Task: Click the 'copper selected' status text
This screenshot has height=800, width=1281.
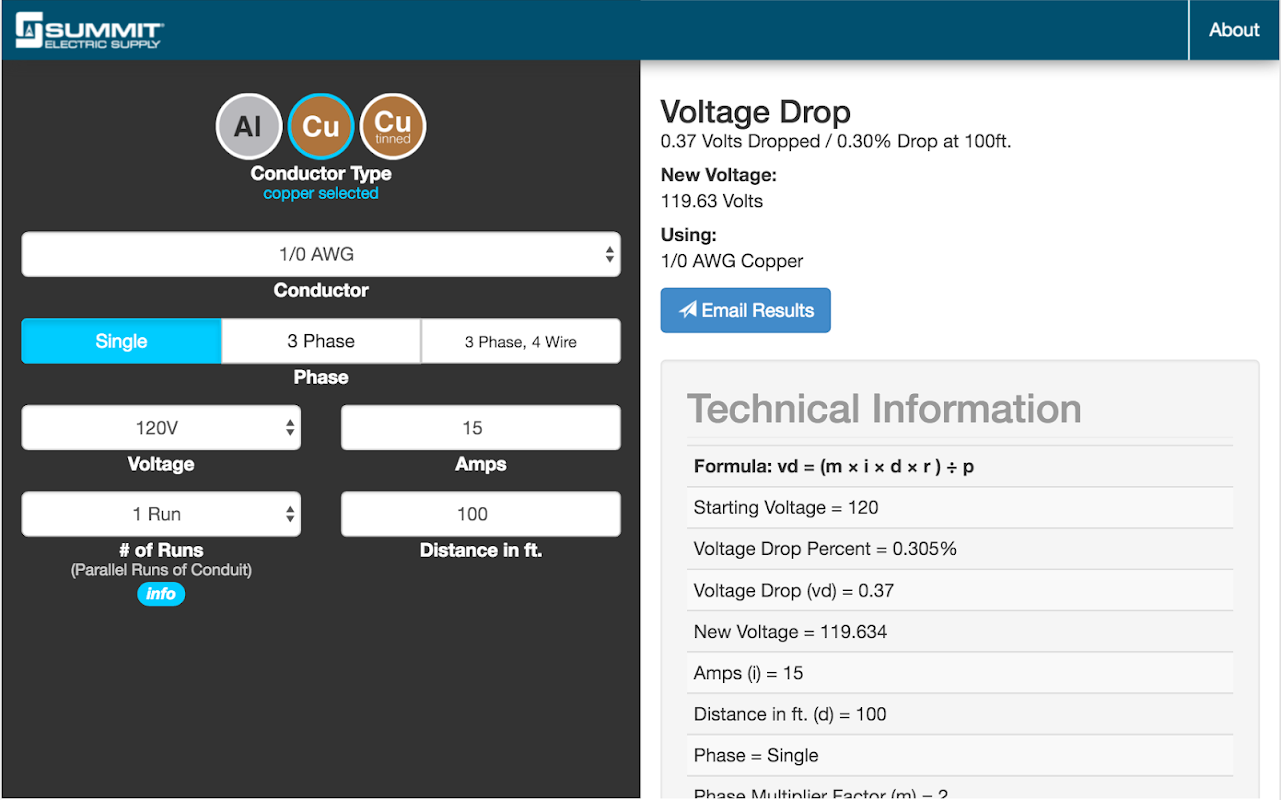Action: [x=321, y=193]
